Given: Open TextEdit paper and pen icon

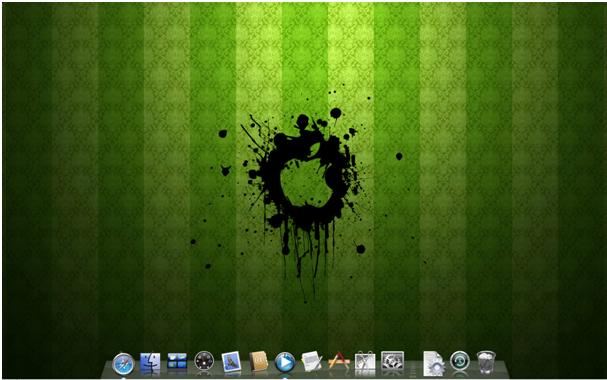Looking at the screenshot, I should pyautogui.click(x=312, y=361).
